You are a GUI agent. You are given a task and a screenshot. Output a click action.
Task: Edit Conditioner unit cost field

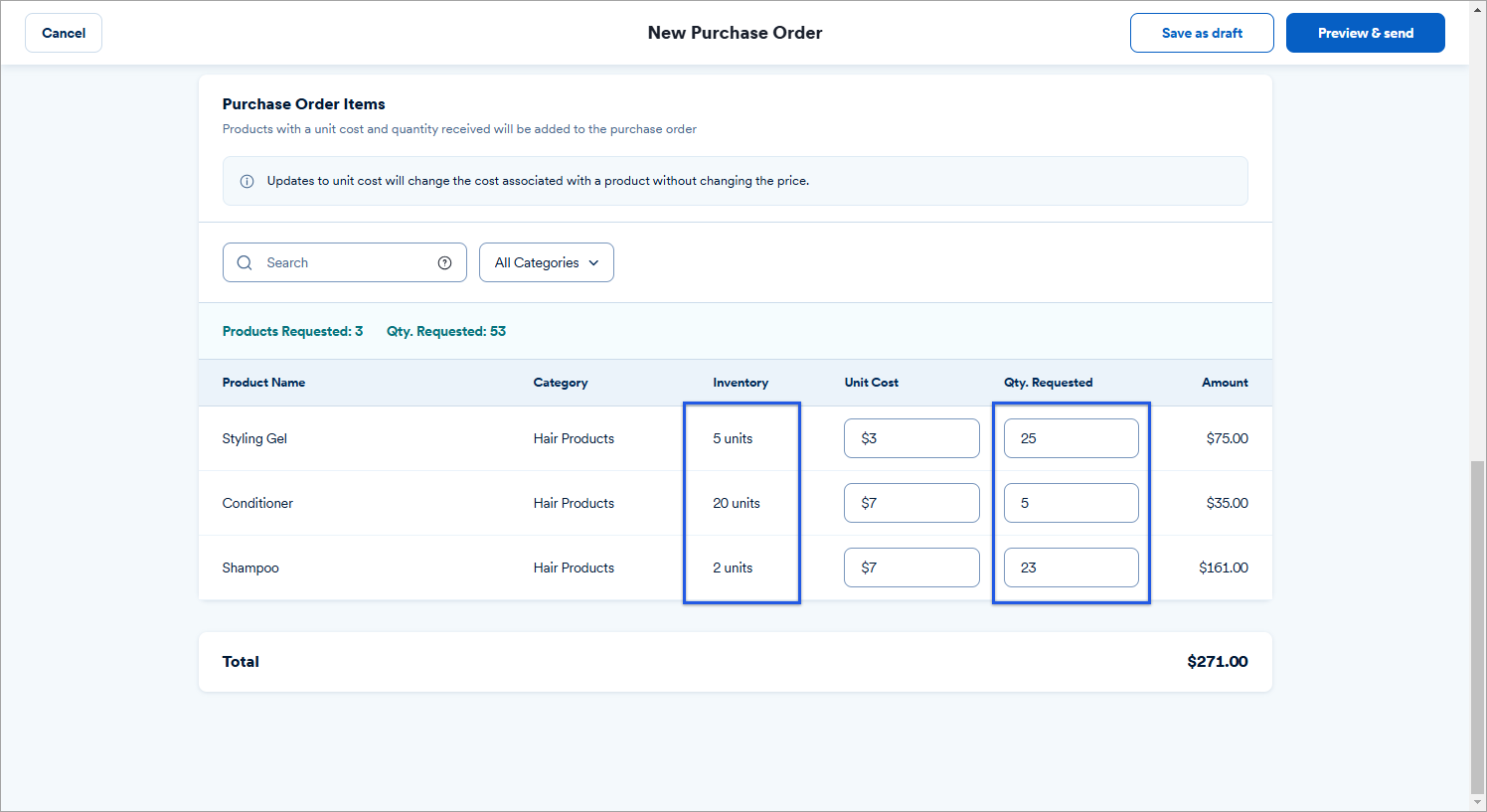coord(911,503)
